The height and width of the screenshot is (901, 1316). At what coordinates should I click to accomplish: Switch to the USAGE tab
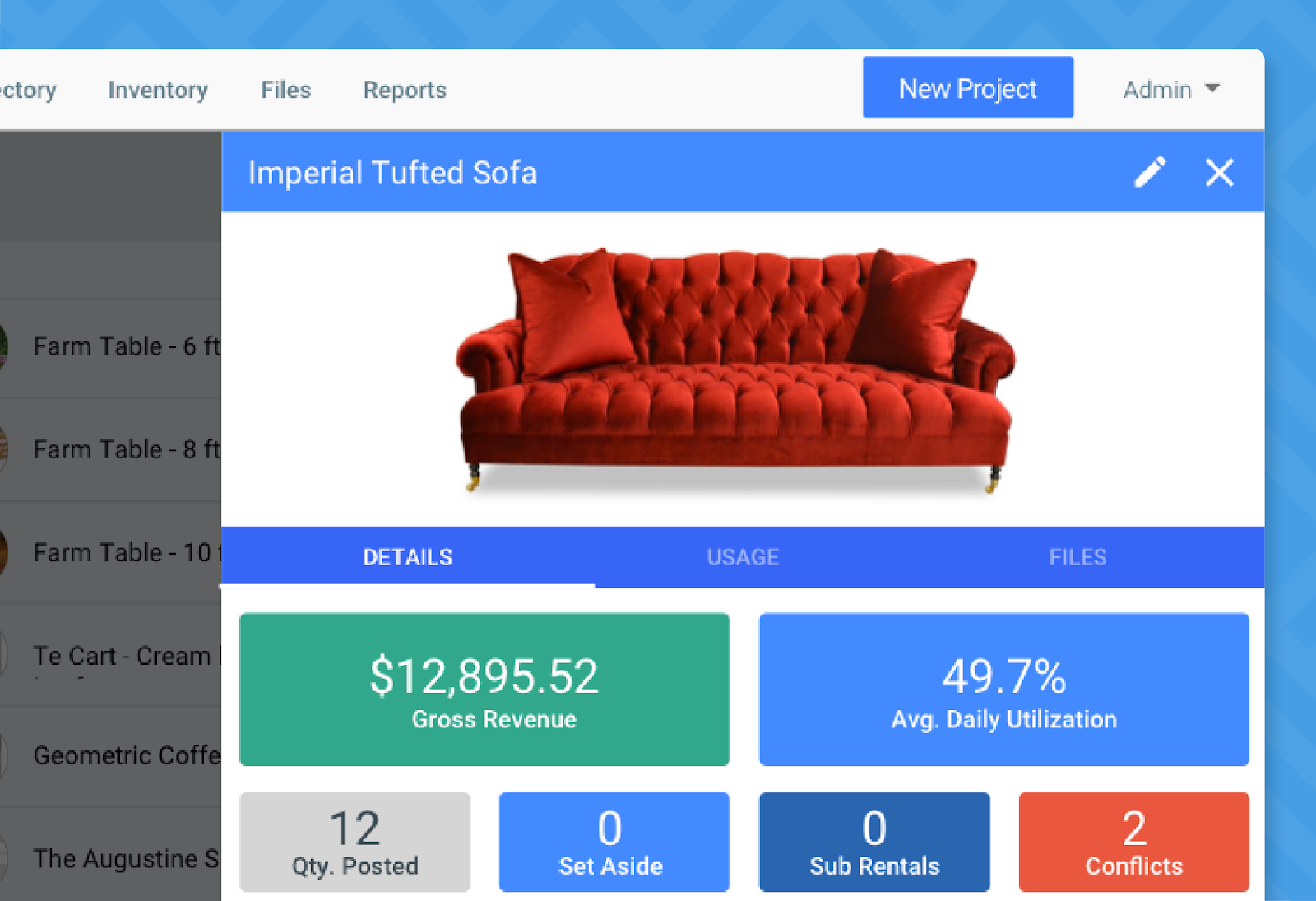point(743,557)
